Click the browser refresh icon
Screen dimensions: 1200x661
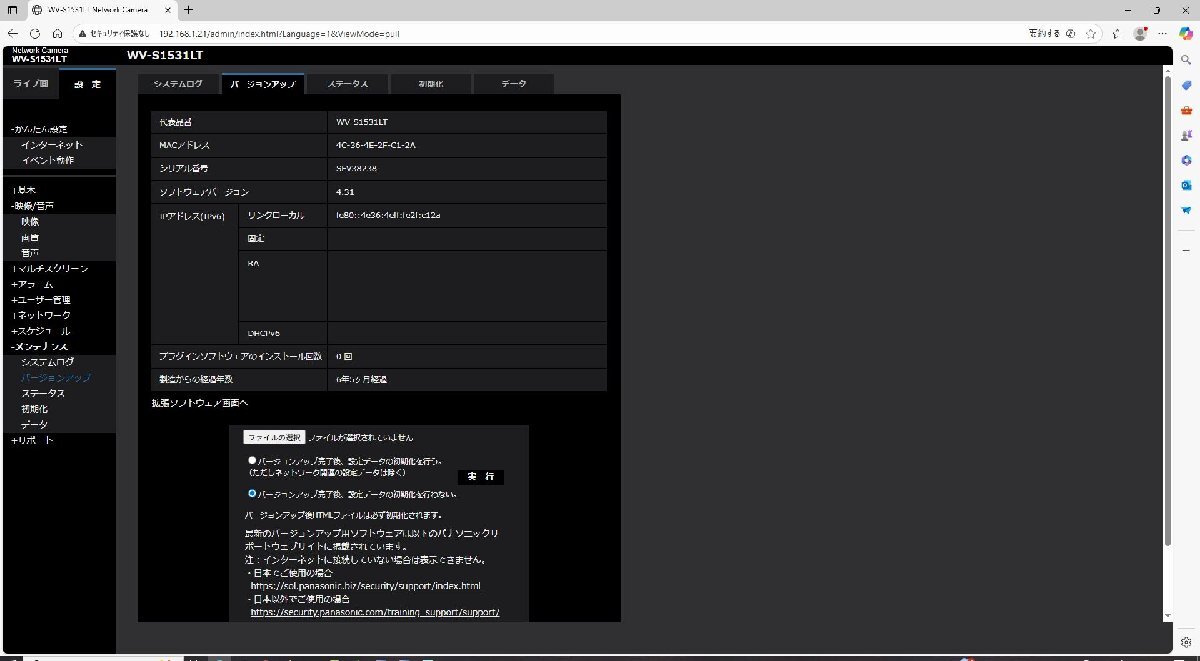tap(34, 33)
